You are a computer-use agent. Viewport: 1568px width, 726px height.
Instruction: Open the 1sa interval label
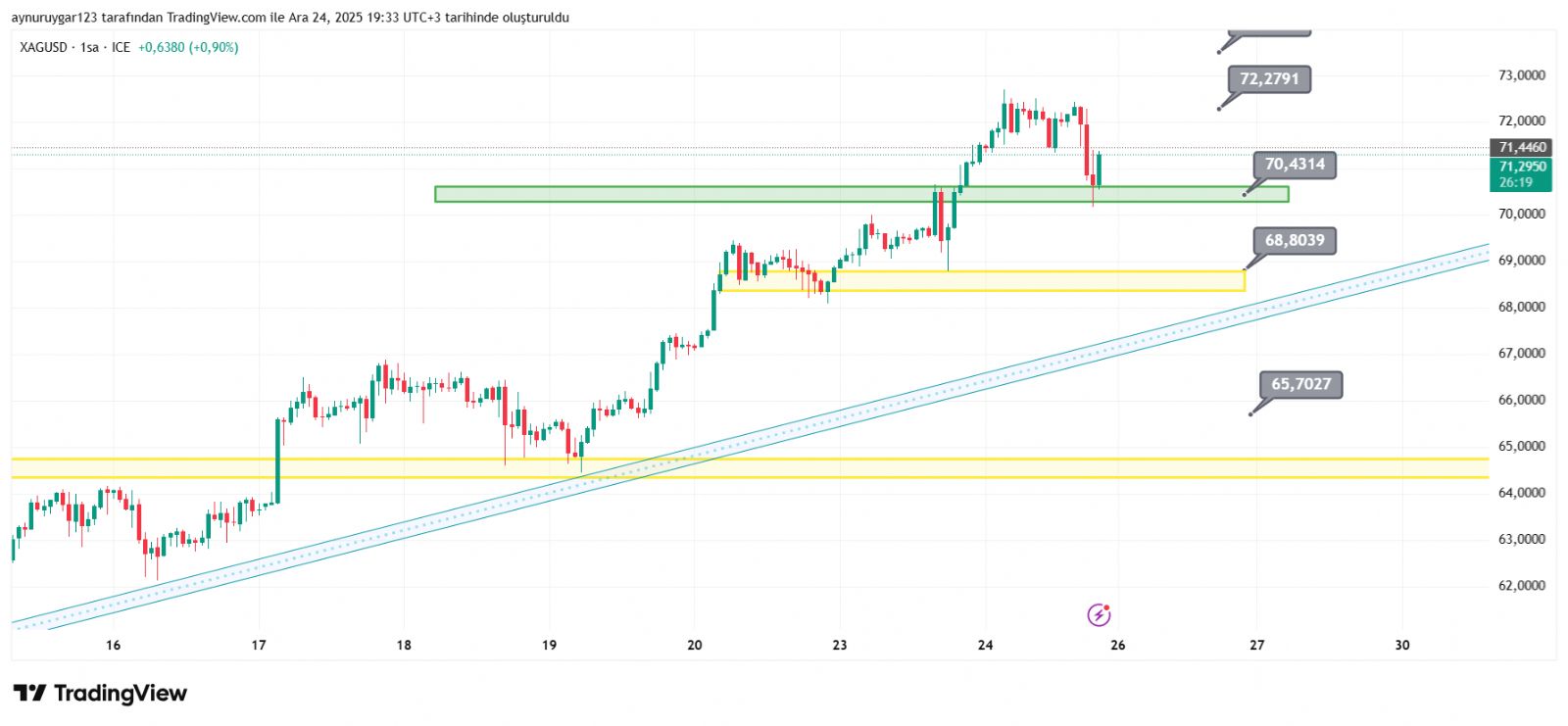click(89, 47)
